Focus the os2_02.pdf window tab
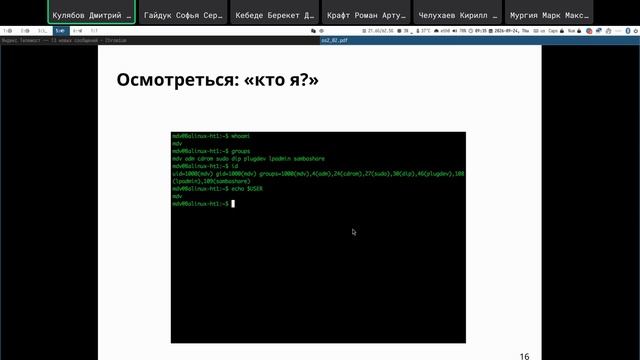Viewport: 640px width, 360px height. click(x=480, y=40)
